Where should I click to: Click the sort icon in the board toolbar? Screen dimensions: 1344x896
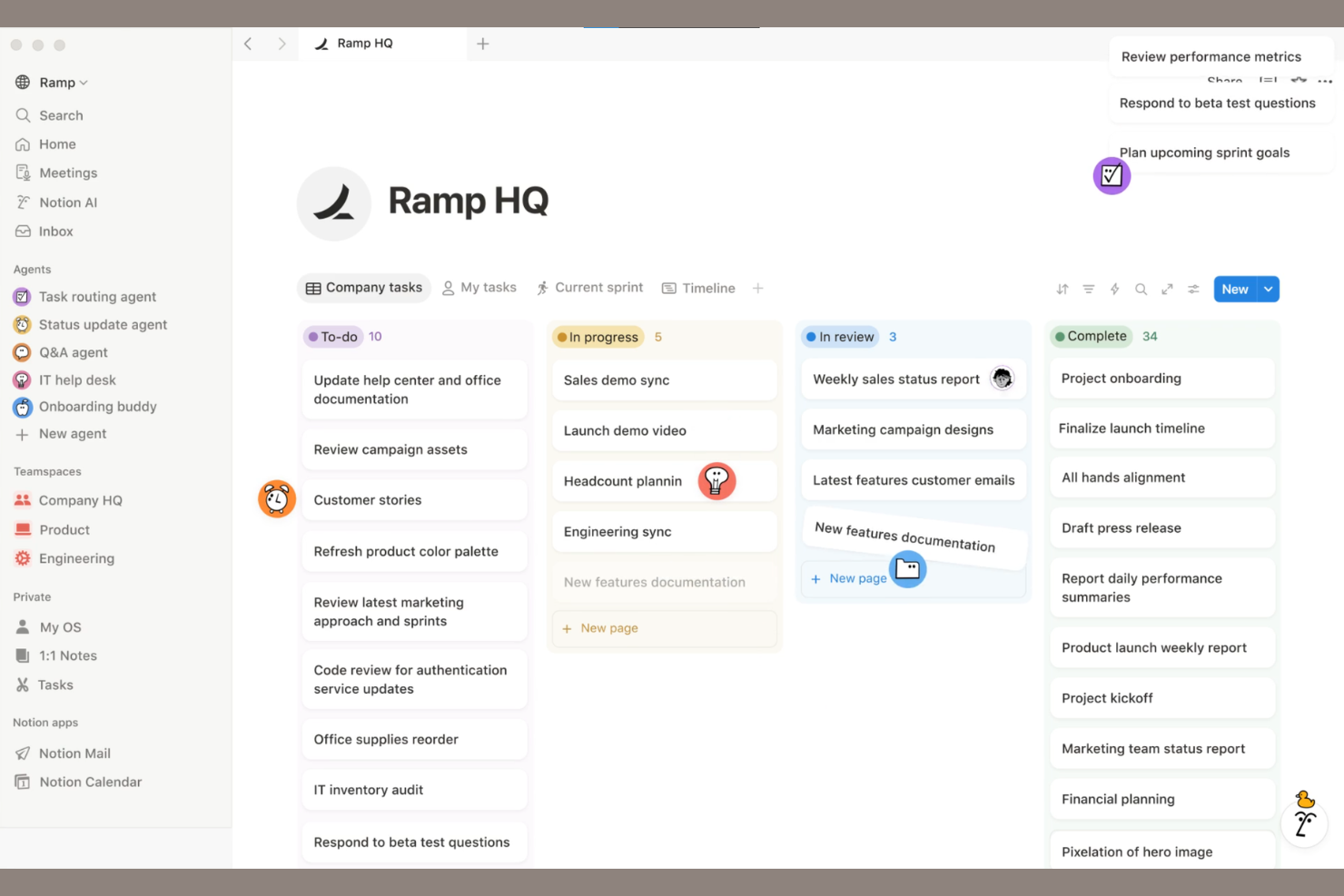pos(1062,290)
